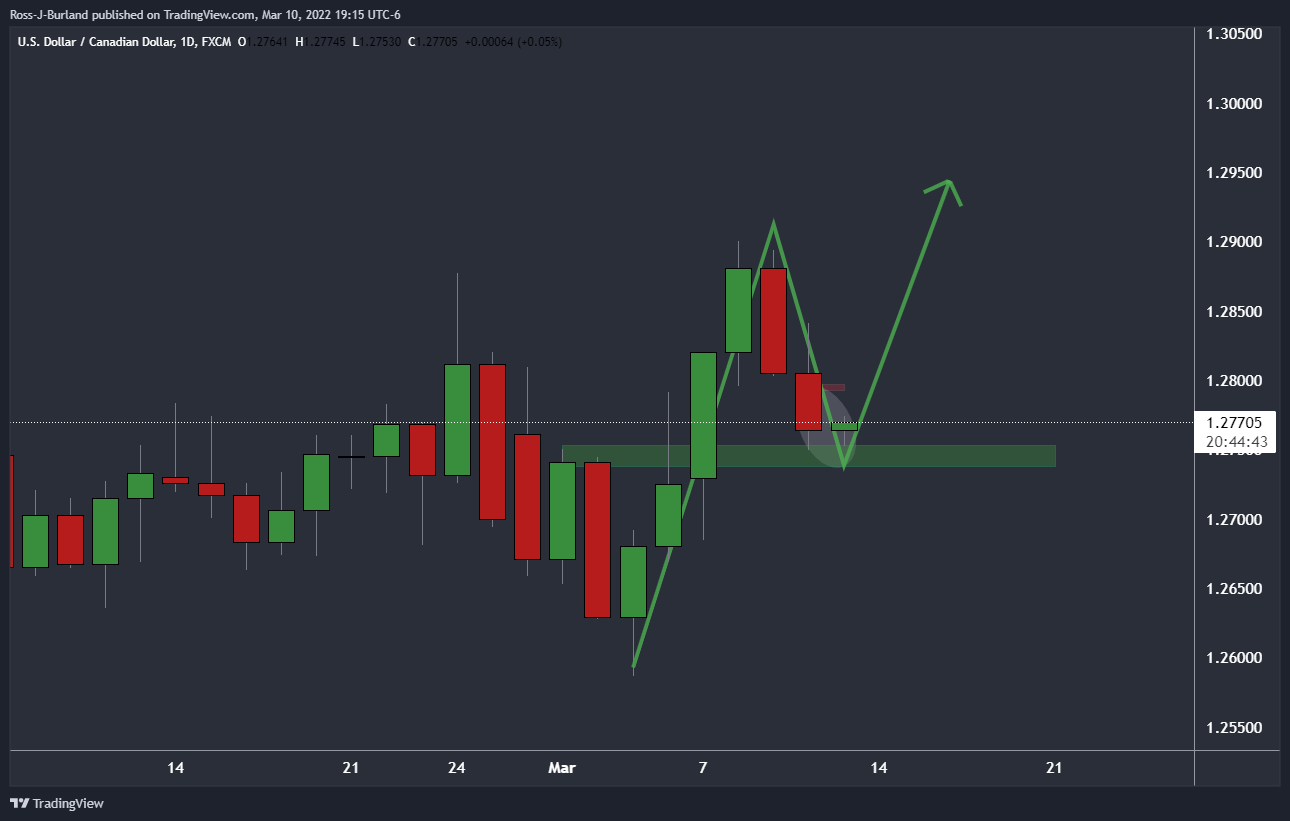This screenshot has width=1290, height=821.
Task: Click the current price label 1.27705
Action: (x=1237, y=422)
